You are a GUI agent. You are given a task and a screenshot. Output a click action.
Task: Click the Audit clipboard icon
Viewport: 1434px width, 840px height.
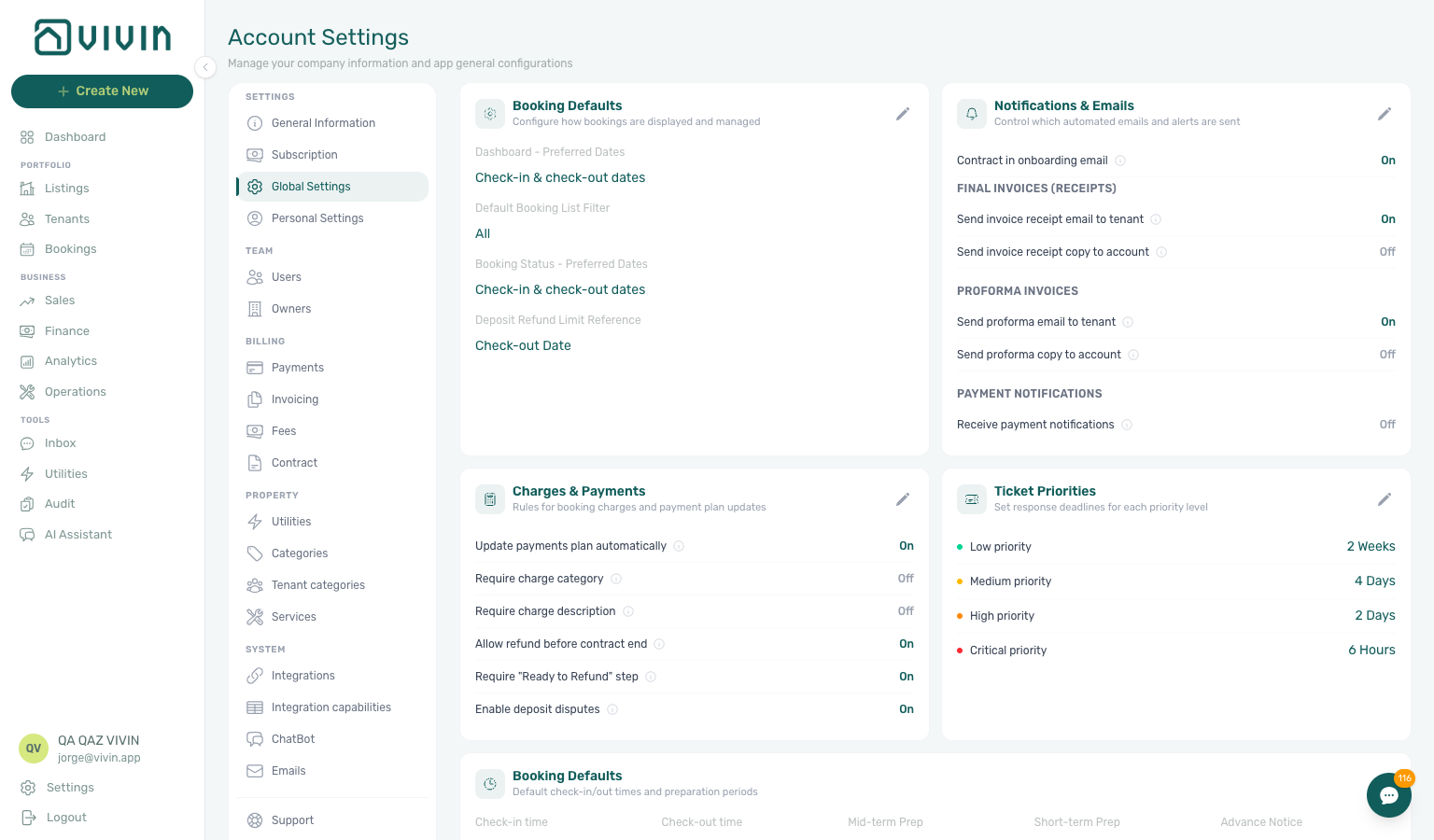point(27,504)
